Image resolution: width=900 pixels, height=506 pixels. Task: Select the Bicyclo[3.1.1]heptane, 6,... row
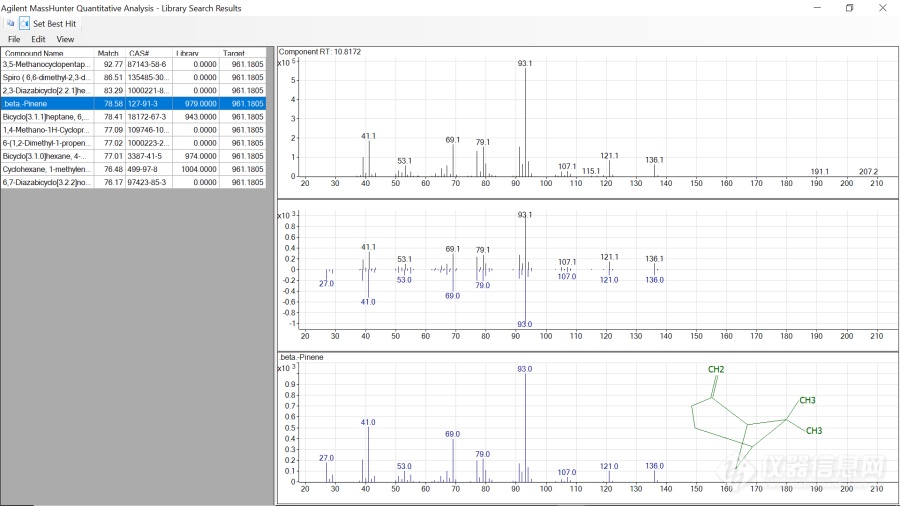click(133, 117)
